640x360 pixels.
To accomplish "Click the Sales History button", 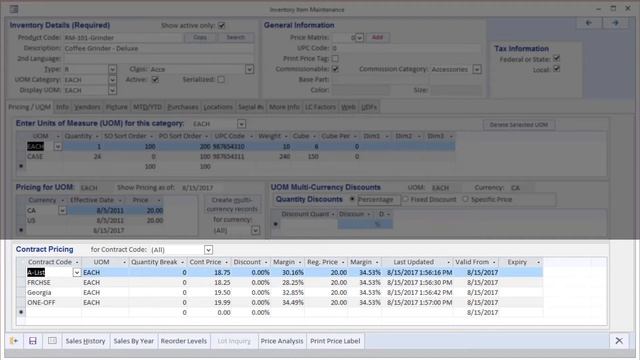I will click(85, 341).
